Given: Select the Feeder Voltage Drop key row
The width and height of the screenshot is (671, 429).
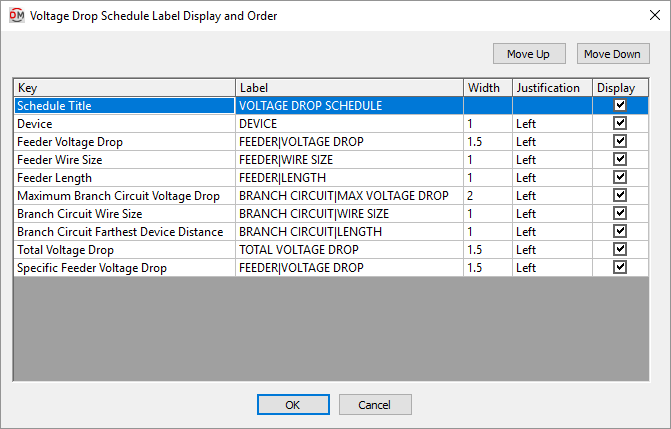Looking at the screenshot, I should click(x=125, y=142).
